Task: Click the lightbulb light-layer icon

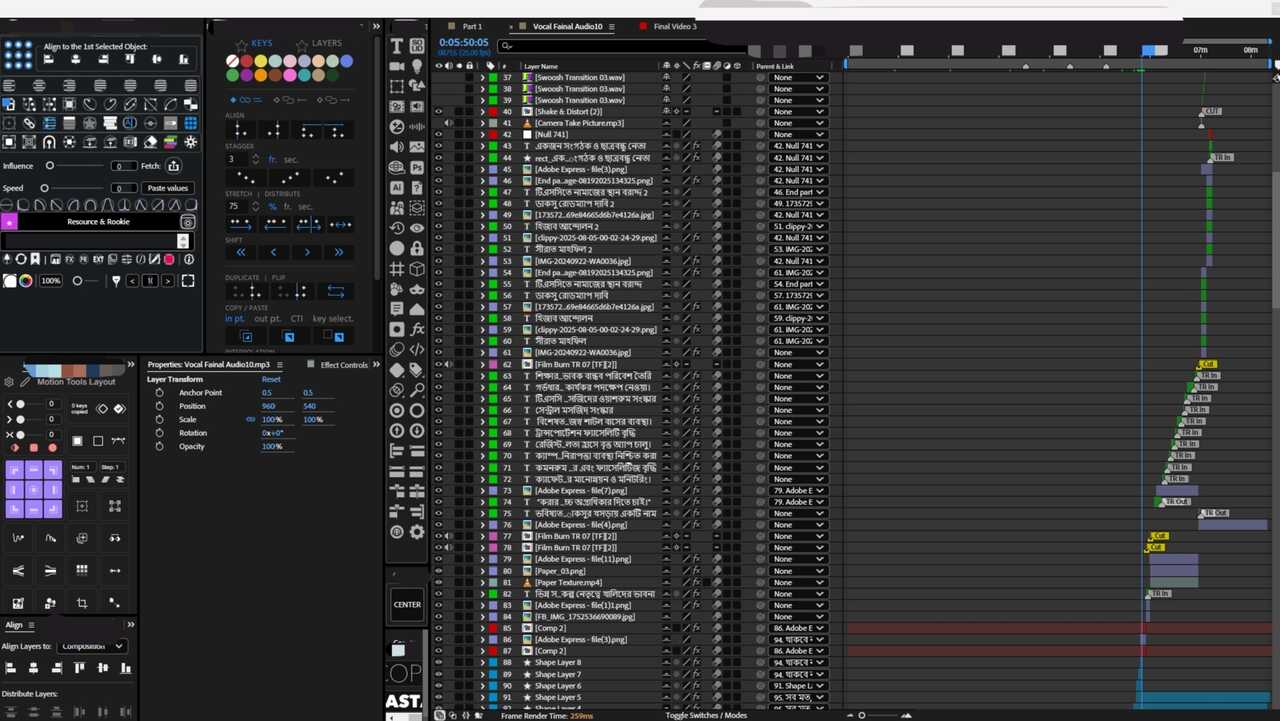Action: tap(417, 66)
